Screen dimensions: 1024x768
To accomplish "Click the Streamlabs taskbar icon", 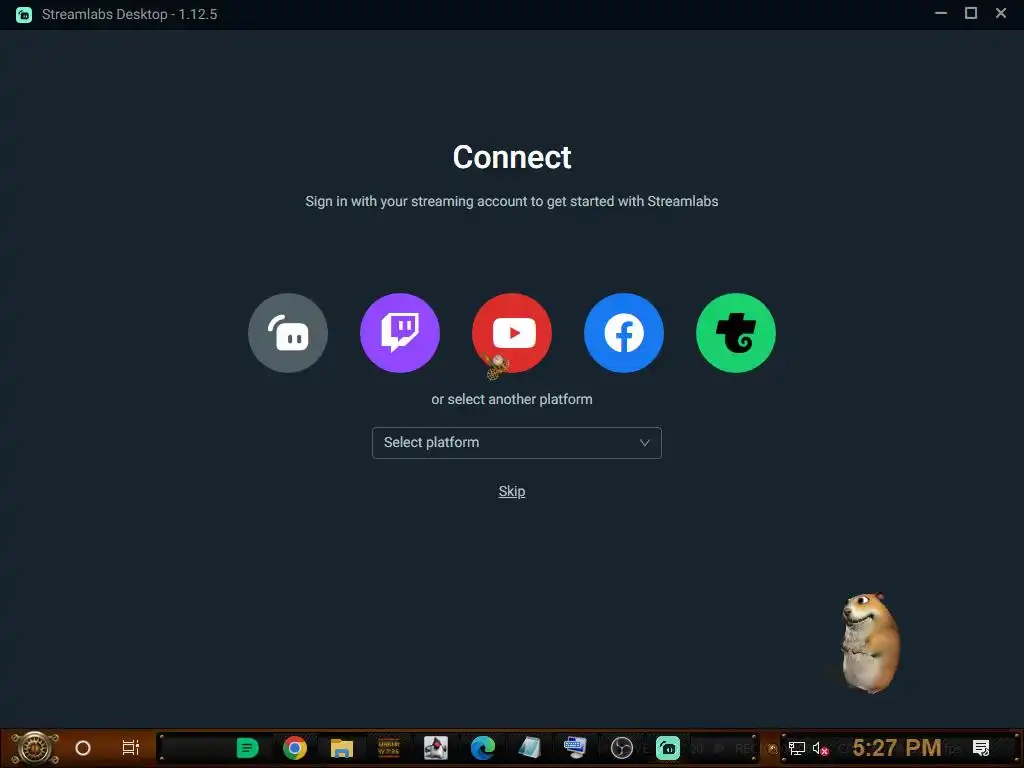I will point(668,748).
